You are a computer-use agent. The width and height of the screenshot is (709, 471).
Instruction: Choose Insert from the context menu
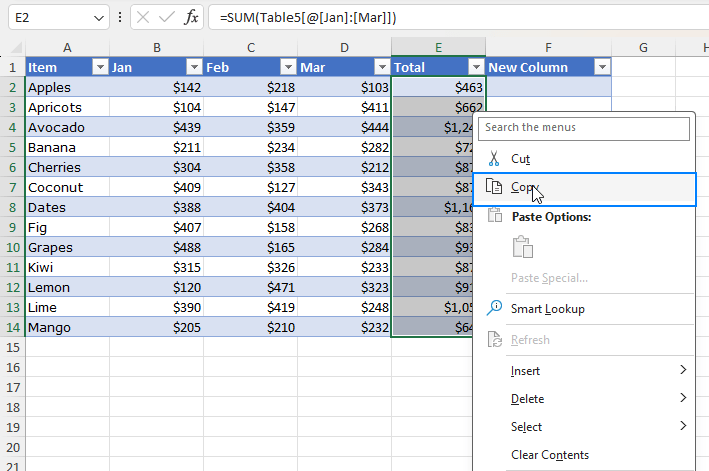584,371
